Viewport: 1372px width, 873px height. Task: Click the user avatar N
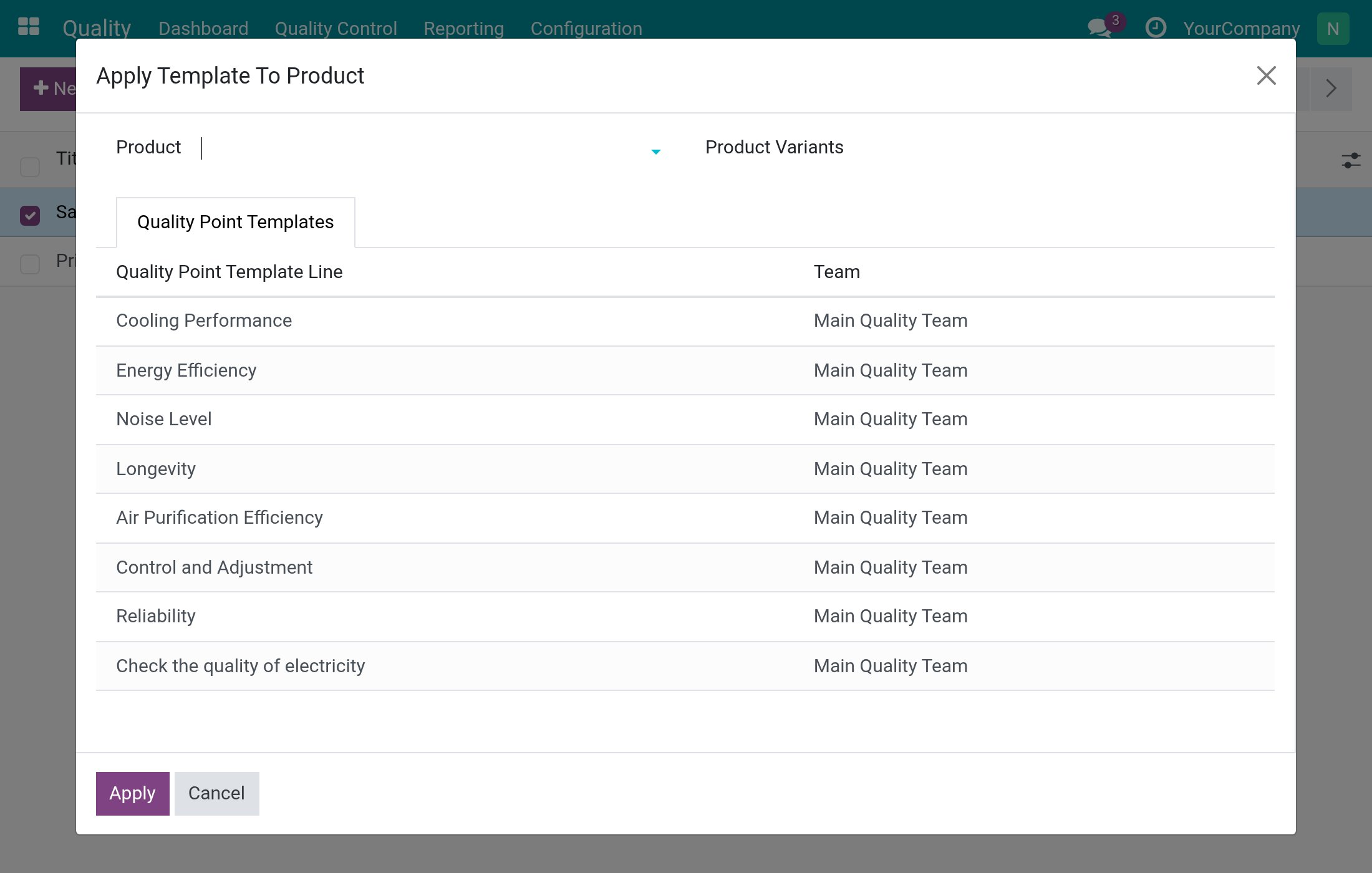[1333, 29]
